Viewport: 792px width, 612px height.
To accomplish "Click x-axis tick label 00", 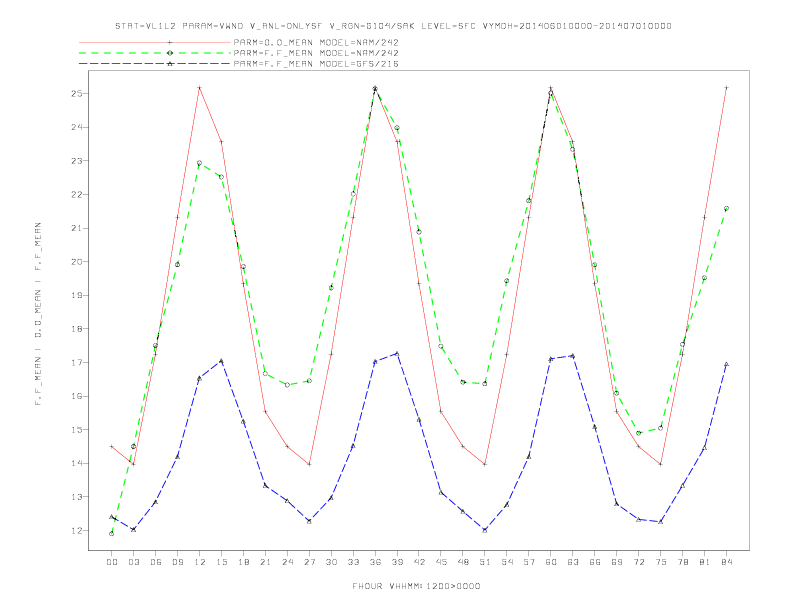I will point(112,562).
